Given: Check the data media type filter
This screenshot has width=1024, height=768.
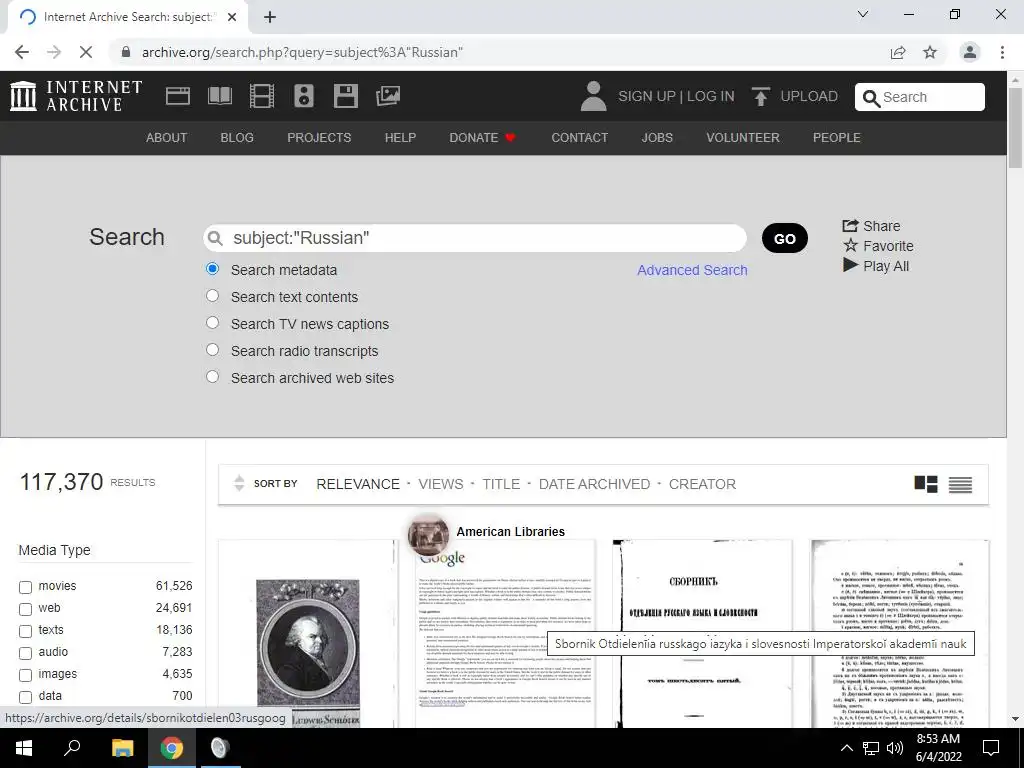Looking at the screenshot, I should 25,697.
